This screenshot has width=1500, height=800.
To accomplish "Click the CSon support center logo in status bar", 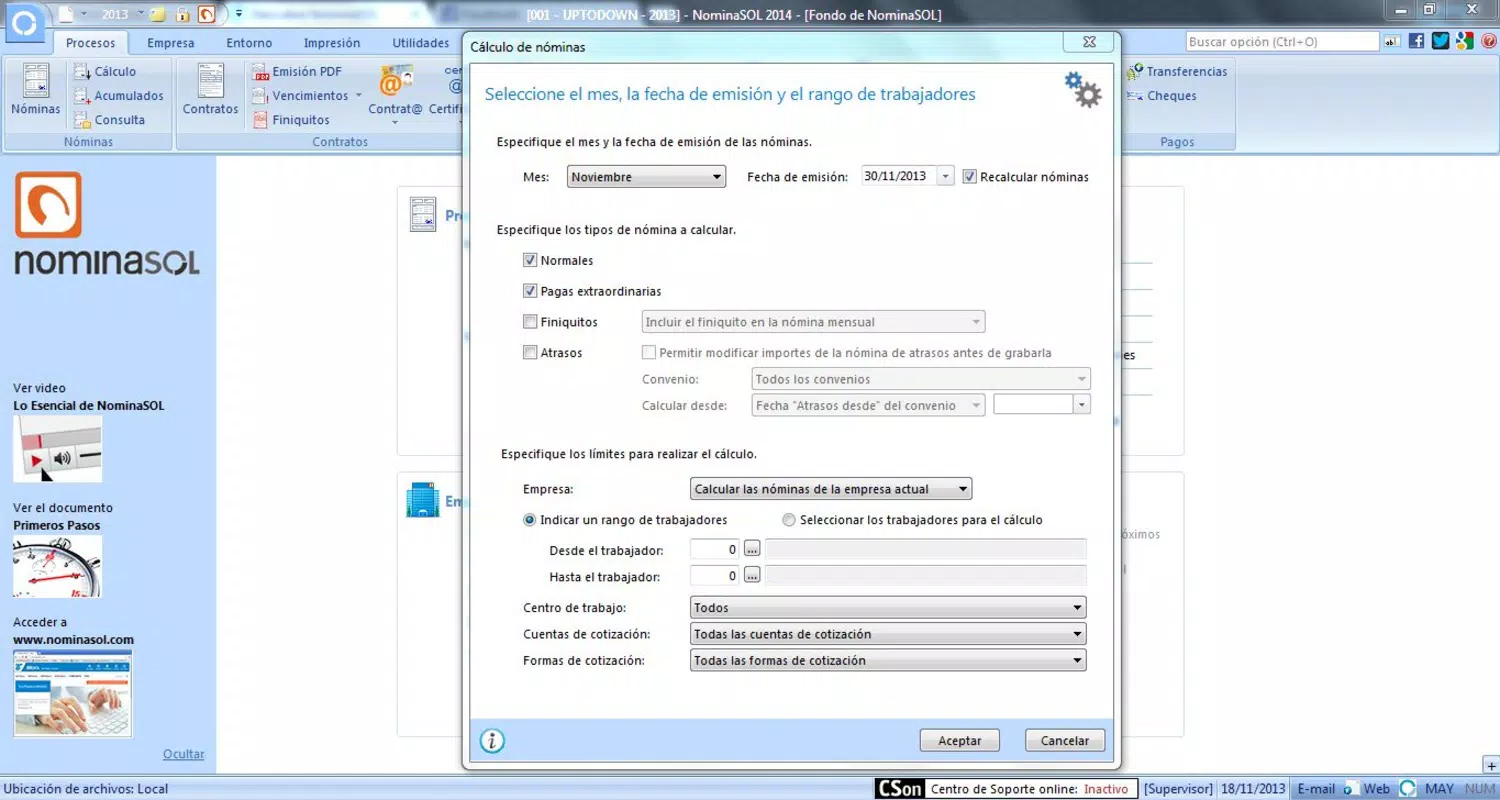I will (x=899, y=789).
